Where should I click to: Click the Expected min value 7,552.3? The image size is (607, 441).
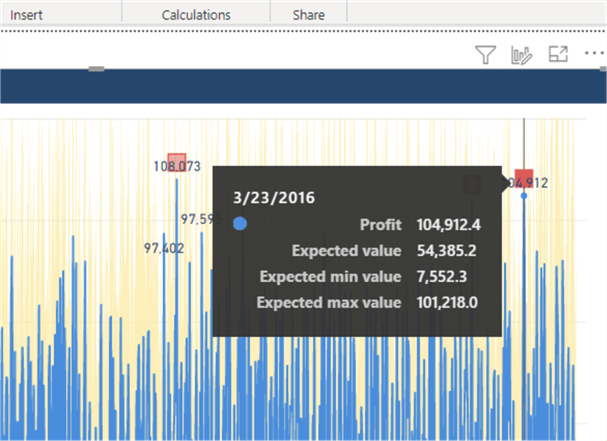(442, 277)
